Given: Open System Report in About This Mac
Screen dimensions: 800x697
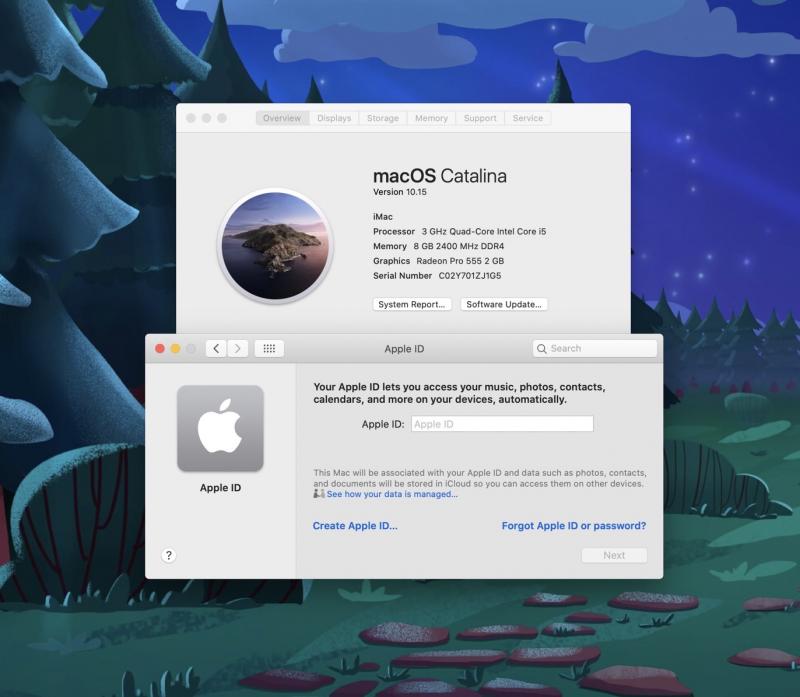Looking at the screenshot, I should pyautogui.click(x=412, y=304).
